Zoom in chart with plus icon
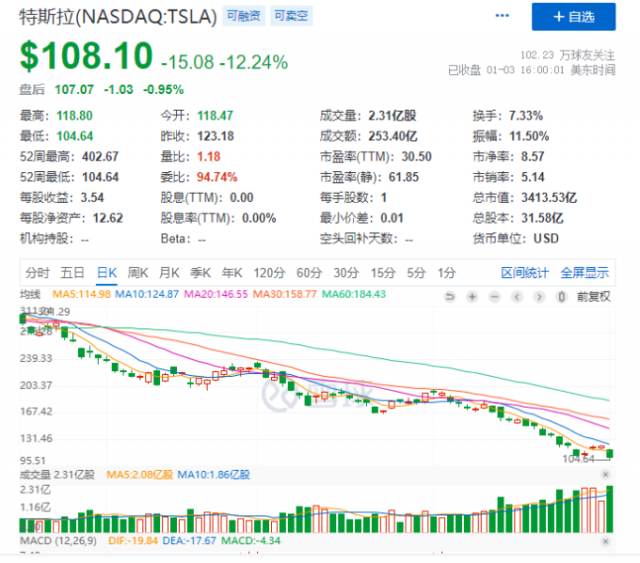640x563 pixels. pyautogui.click(x=472, y=297)
